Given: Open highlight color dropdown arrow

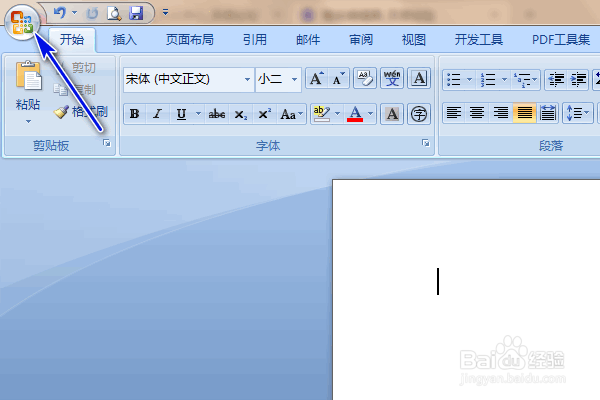Looking at the screenshot, I should [338, 114].
